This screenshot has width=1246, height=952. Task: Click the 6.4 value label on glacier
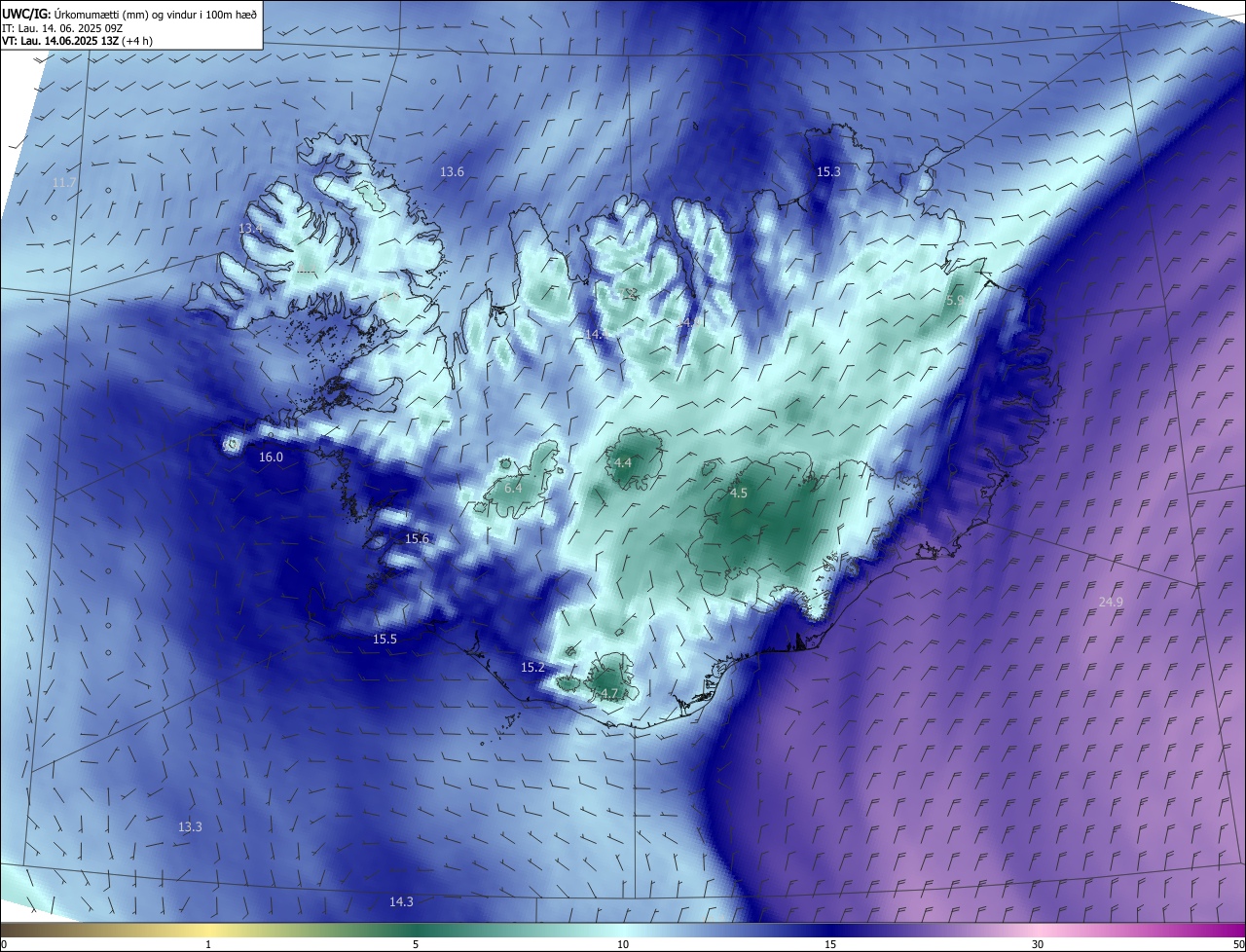[x=514, y=489]
